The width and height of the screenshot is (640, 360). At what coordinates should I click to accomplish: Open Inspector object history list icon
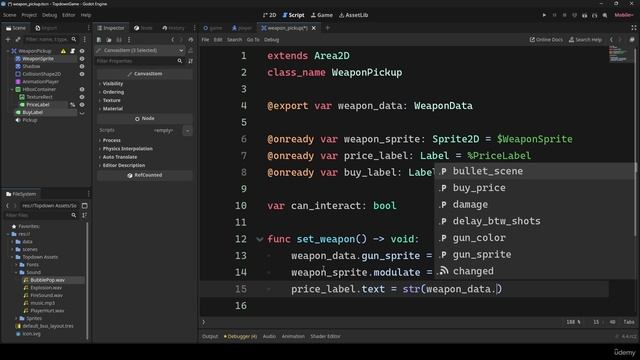coord(191,40)
